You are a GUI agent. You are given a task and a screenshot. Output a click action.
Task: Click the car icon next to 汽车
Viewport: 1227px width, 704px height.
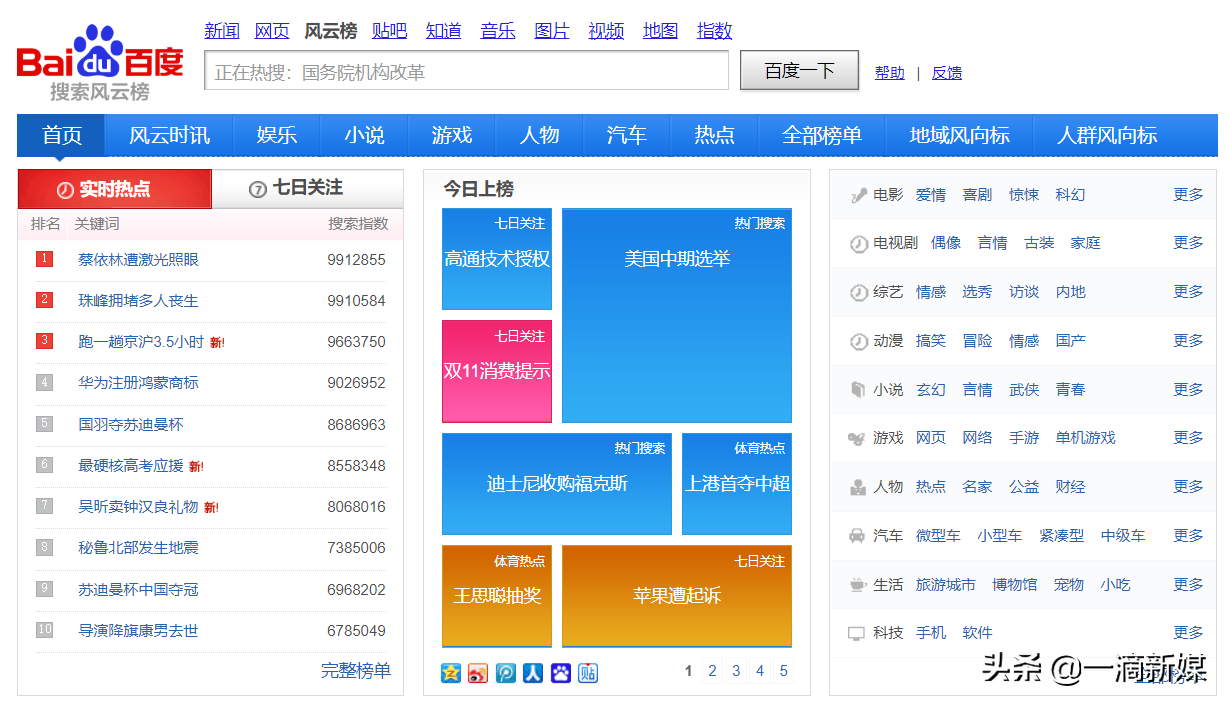pos(860,535)
